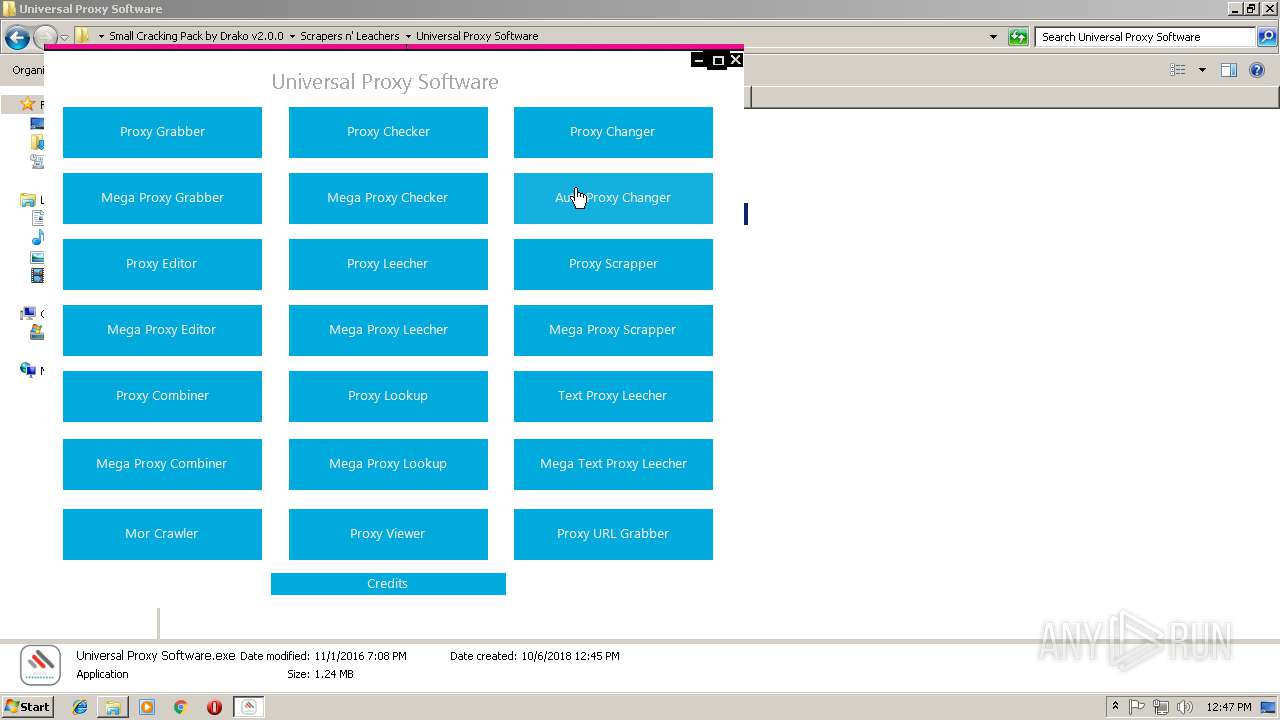The width and height of the screenshot is (1280, 720).
Task: Select Scrapers n' Leachers breadcrumb
Action: (350, 36)
